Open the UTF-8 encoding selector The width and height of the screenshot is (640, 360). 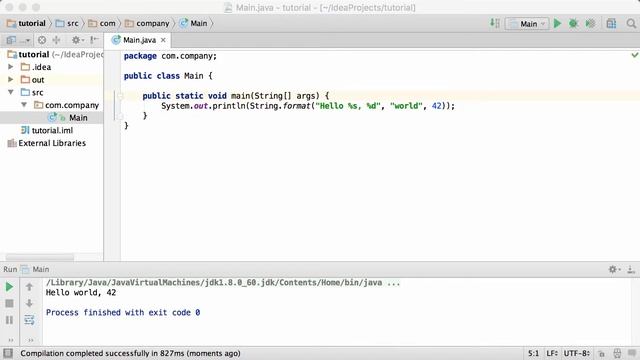576,353
